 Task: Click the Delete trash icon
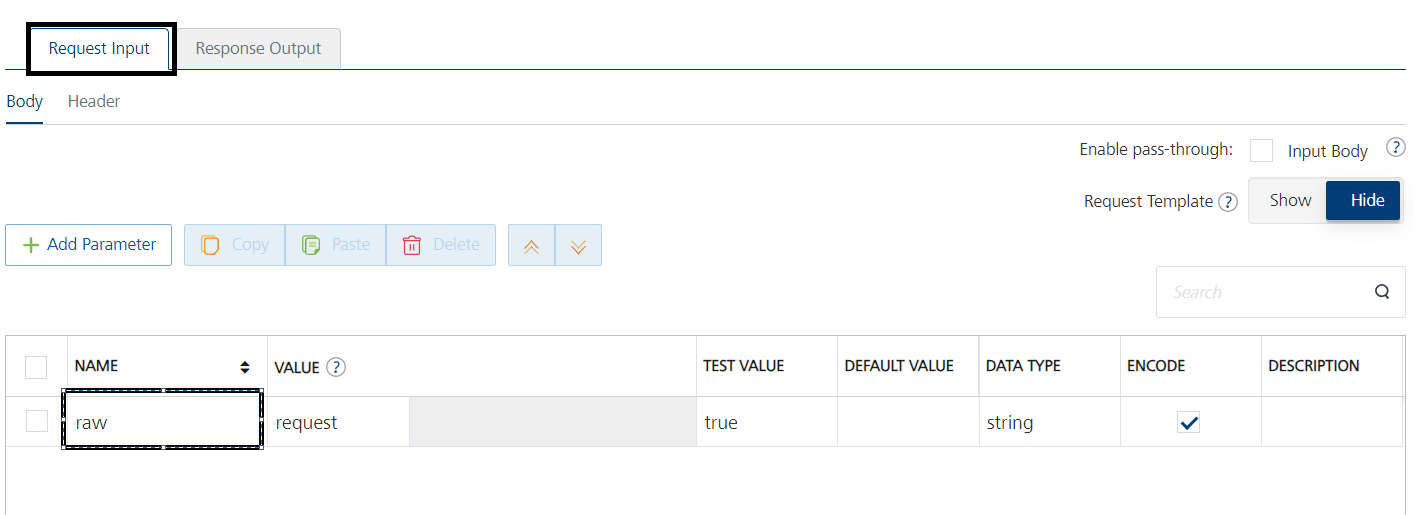click(412, 245)
